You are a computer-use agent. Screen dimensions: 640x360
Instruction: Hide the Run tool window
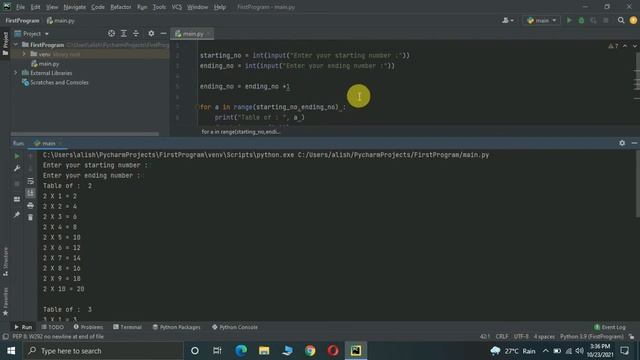coord(634,143)
